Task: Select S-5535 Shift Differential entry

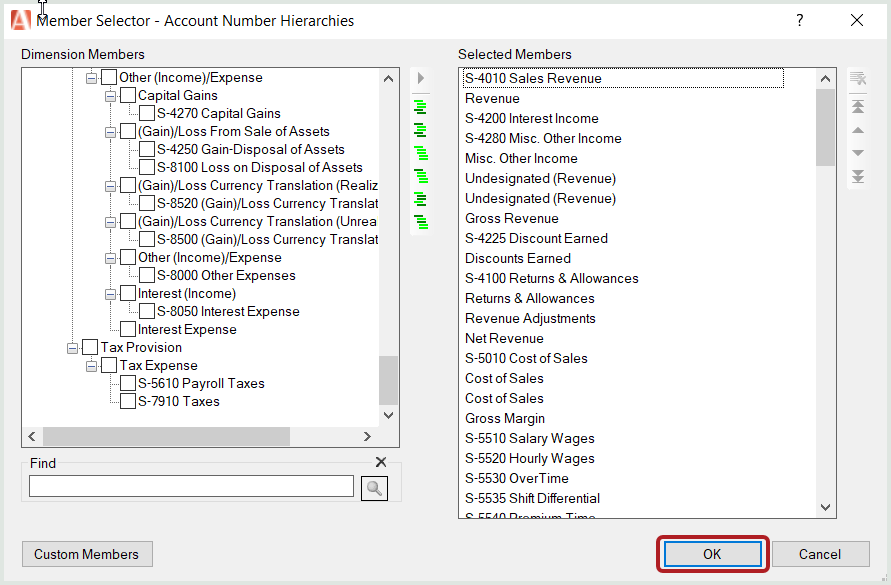Action: [x=532, y=498]
